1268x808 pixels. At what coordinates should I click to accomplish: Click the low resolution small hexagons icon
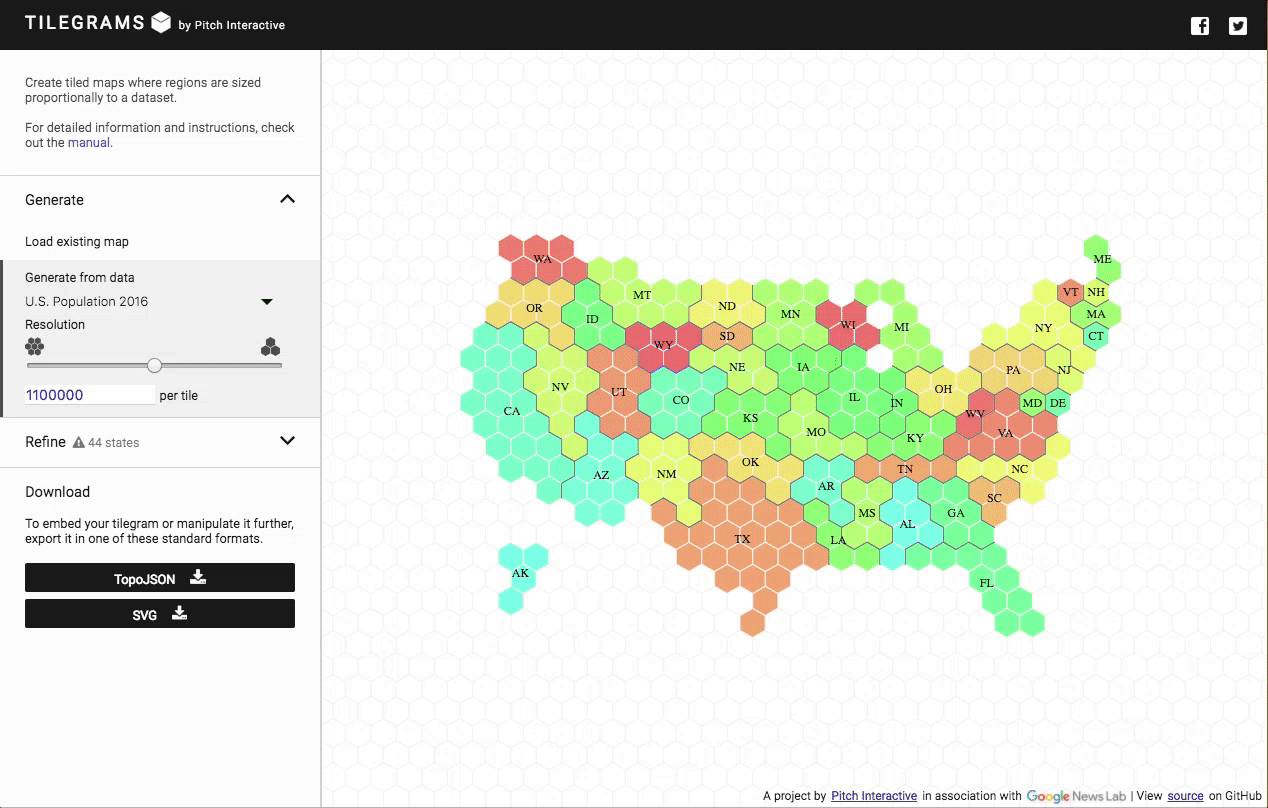(35, 347)
